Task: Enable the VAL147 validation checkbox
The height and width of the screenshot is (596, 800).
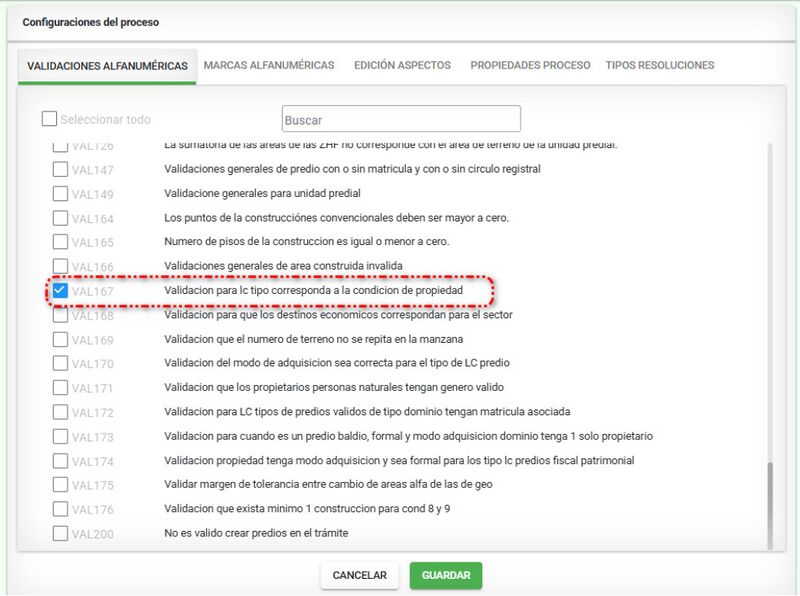Action: pyautogui.click(x=60, y=169)
